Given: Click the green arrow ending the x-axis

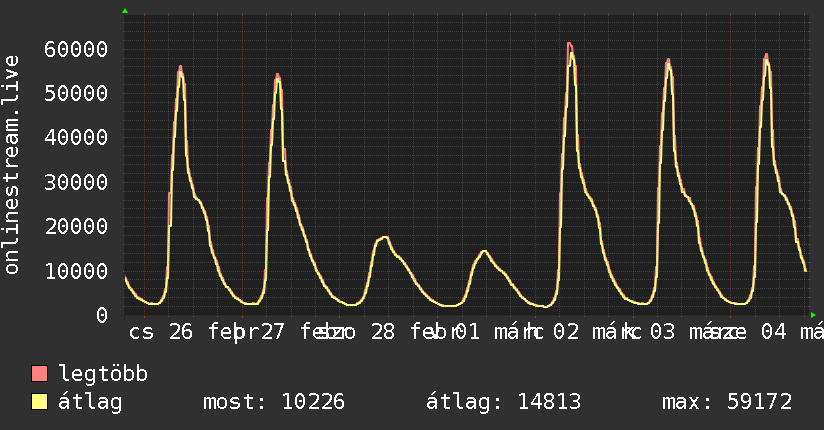Looking at the screenshot, I should pos(813,315).
